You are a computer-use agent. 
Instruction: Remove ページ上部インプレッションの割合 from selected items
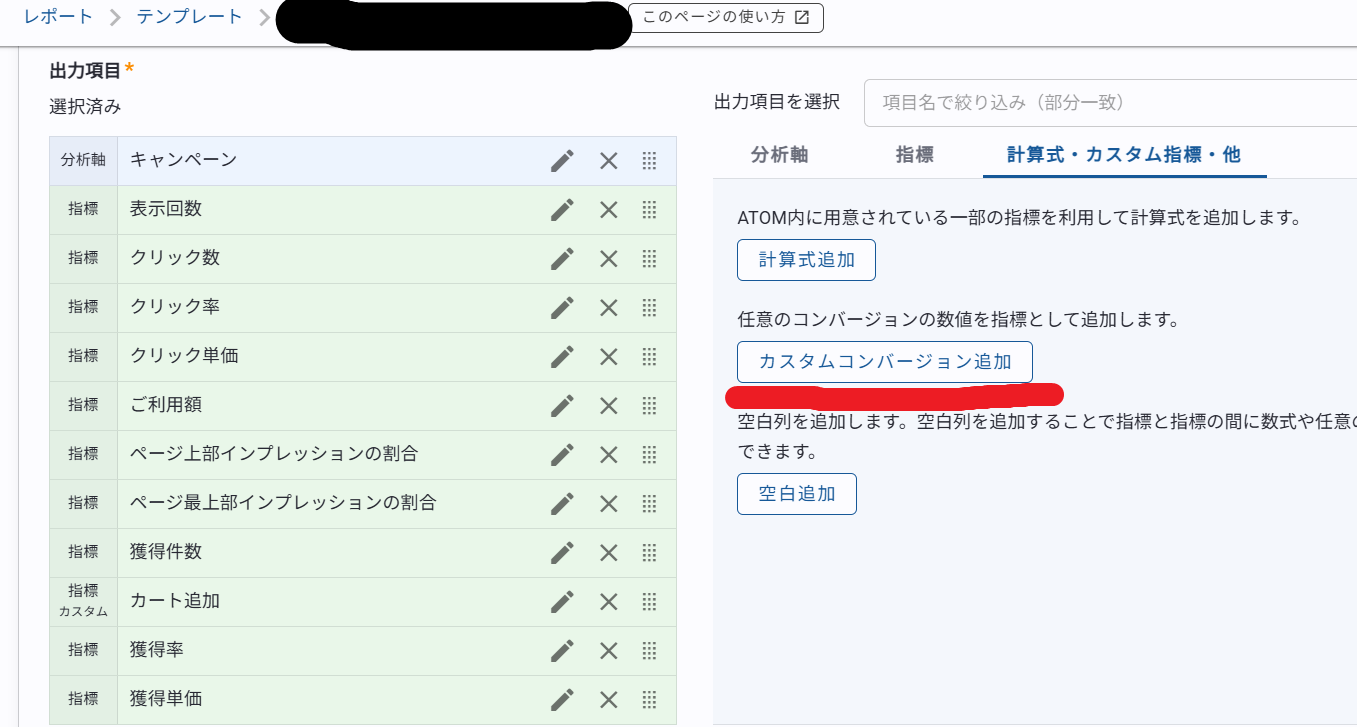[608, 455]
